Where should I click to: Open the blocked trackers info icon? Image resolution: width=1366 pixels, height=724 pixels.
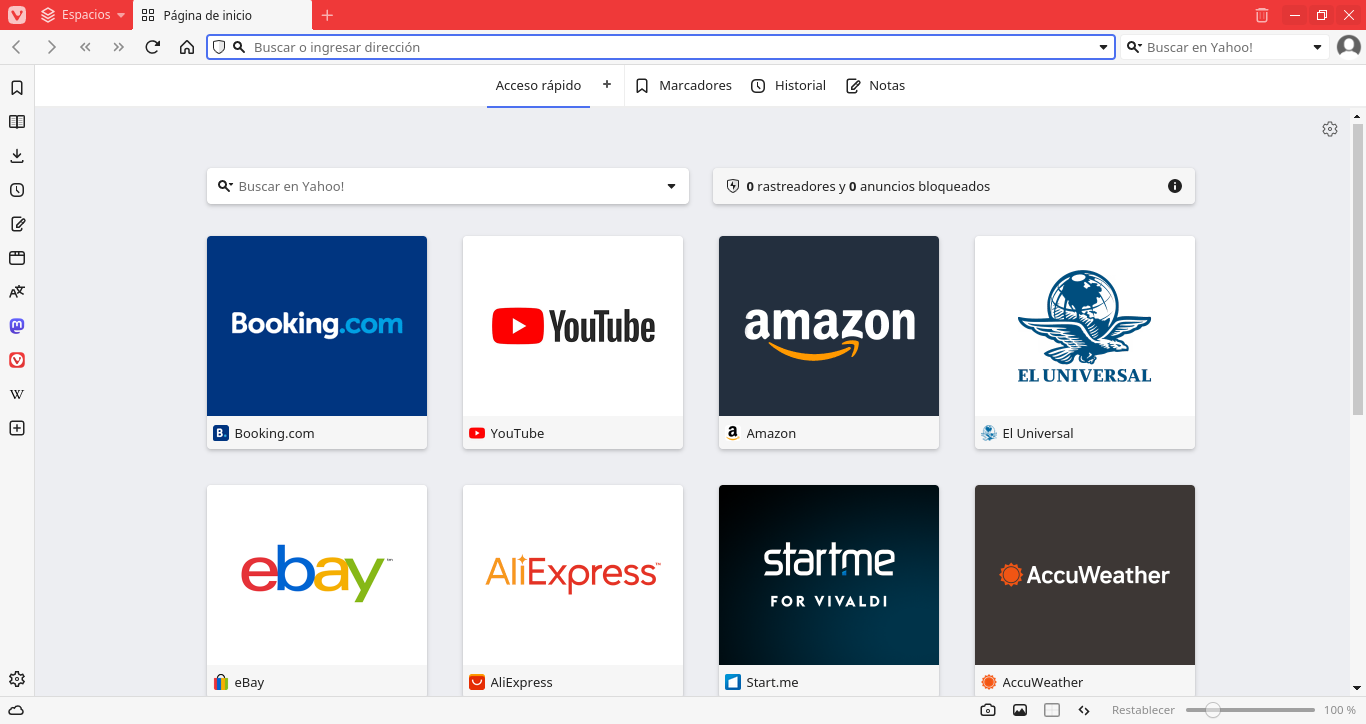pos(1175,186)
